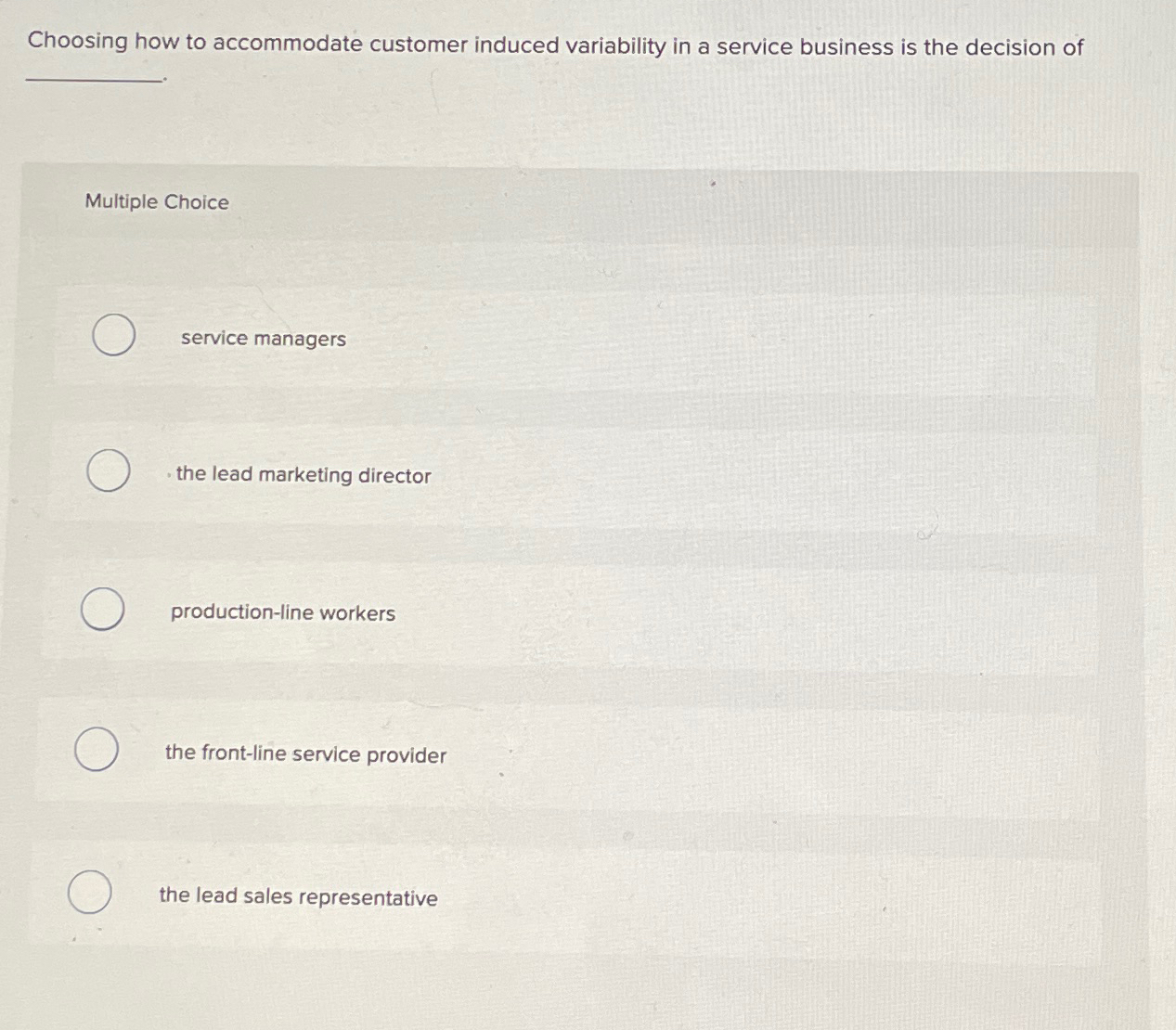Click the Multiple Choice heading
1176x1030 pixels.
(156, 201)
